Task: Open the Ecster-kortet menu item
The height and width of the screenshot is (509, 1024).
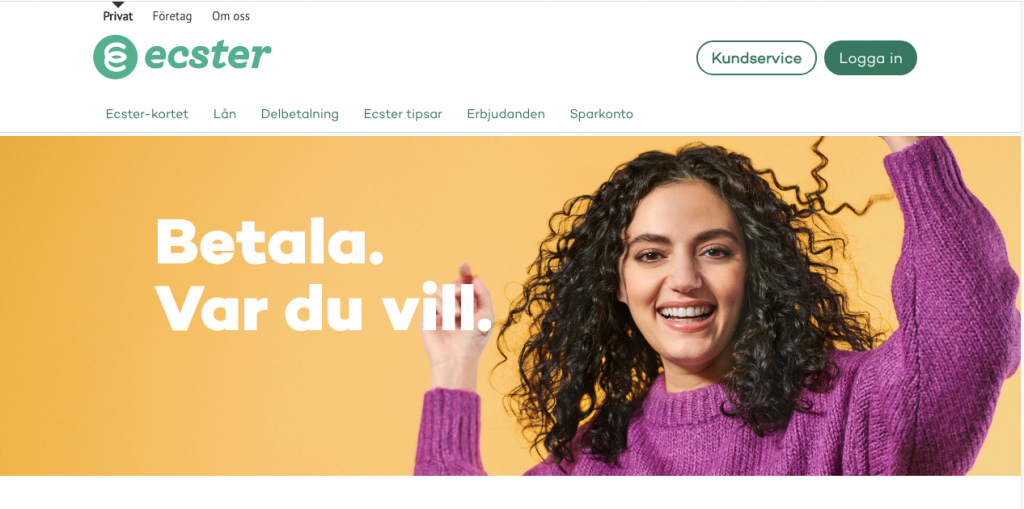Action: [x=147, y=114]
